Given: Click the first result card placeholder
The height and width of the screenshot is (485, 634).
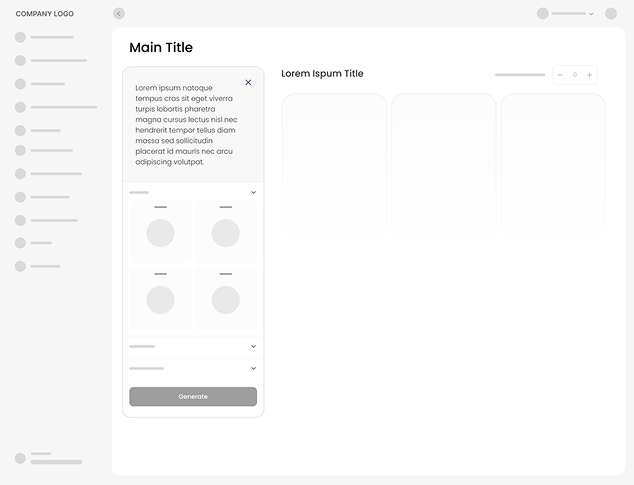Looking at the screenshot, I should point(334,165).
